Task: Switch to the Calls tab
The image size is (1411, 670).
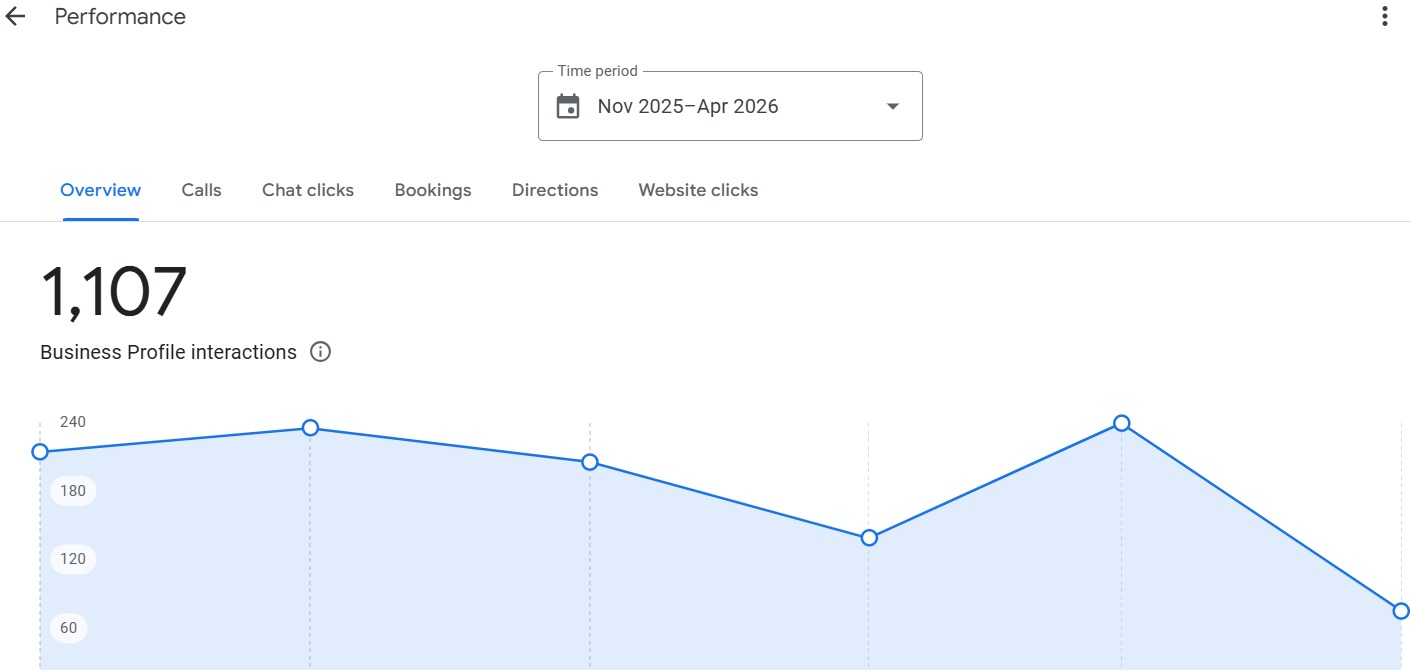Action: click(201, 189)
